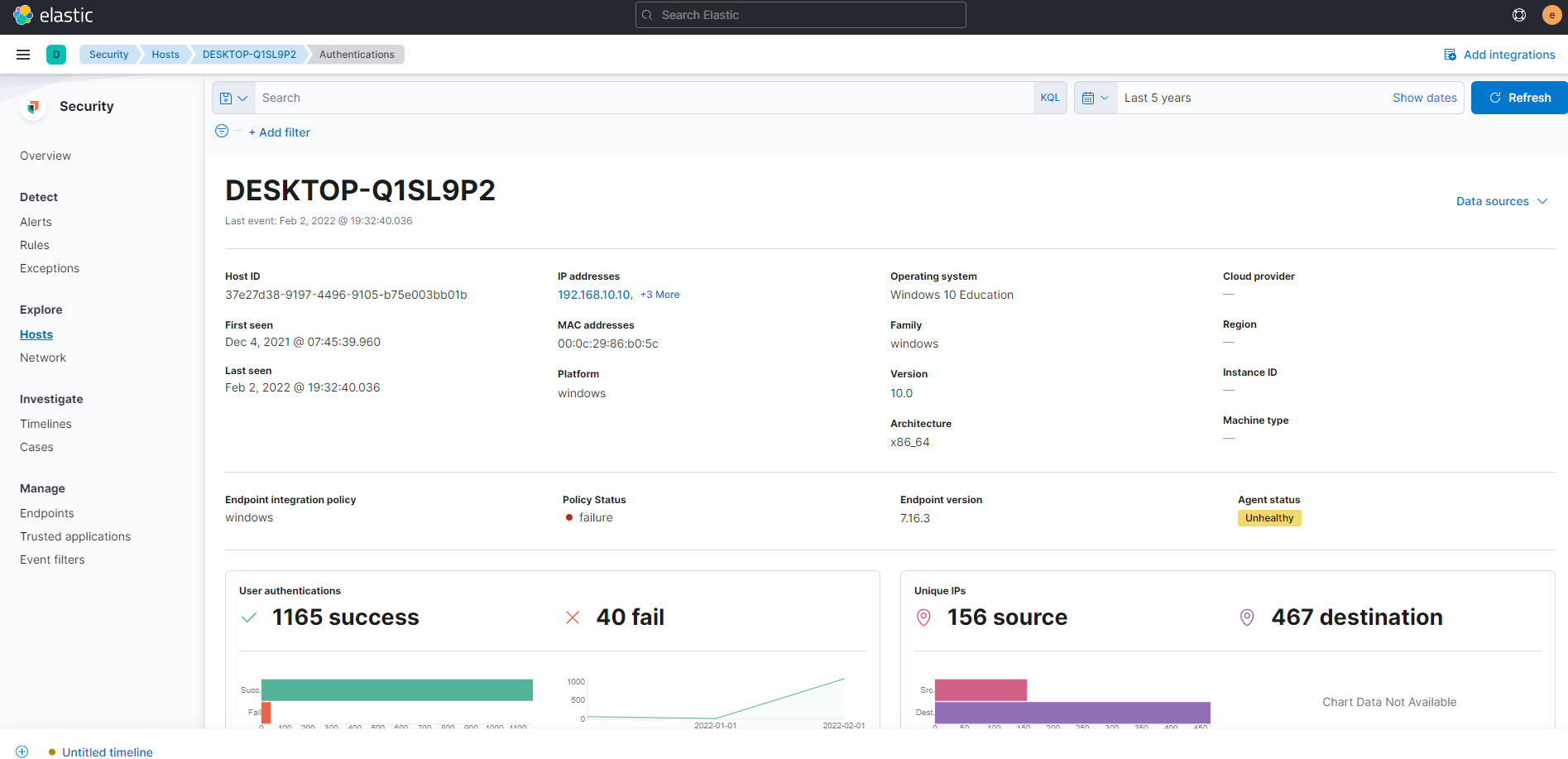Open the calendar quick date menu
This screenshot has height=759, width=1568.
point(1095,98)
